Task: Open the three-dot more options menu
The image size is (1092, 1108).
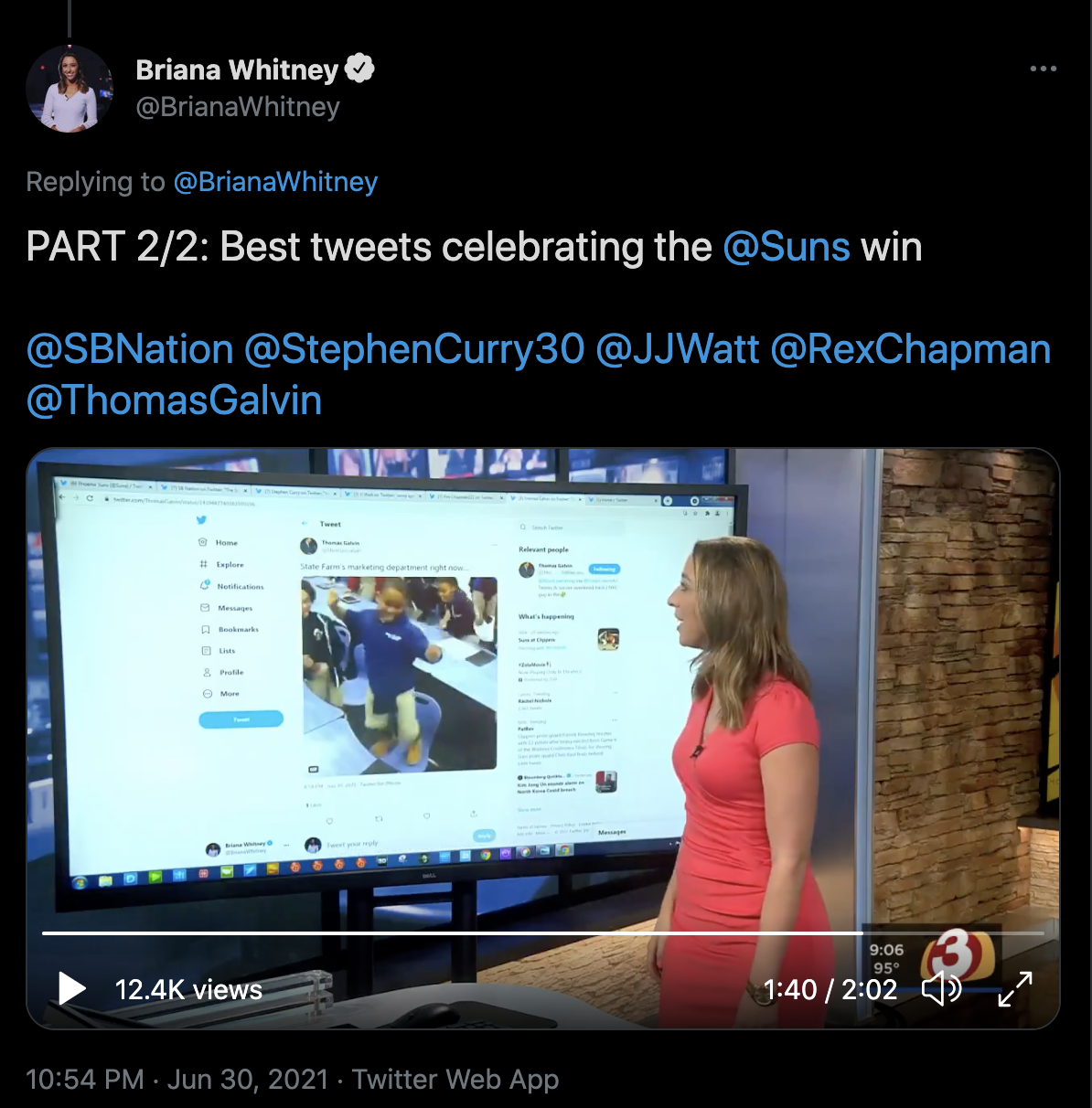Action: click(x=1043, y=69)
